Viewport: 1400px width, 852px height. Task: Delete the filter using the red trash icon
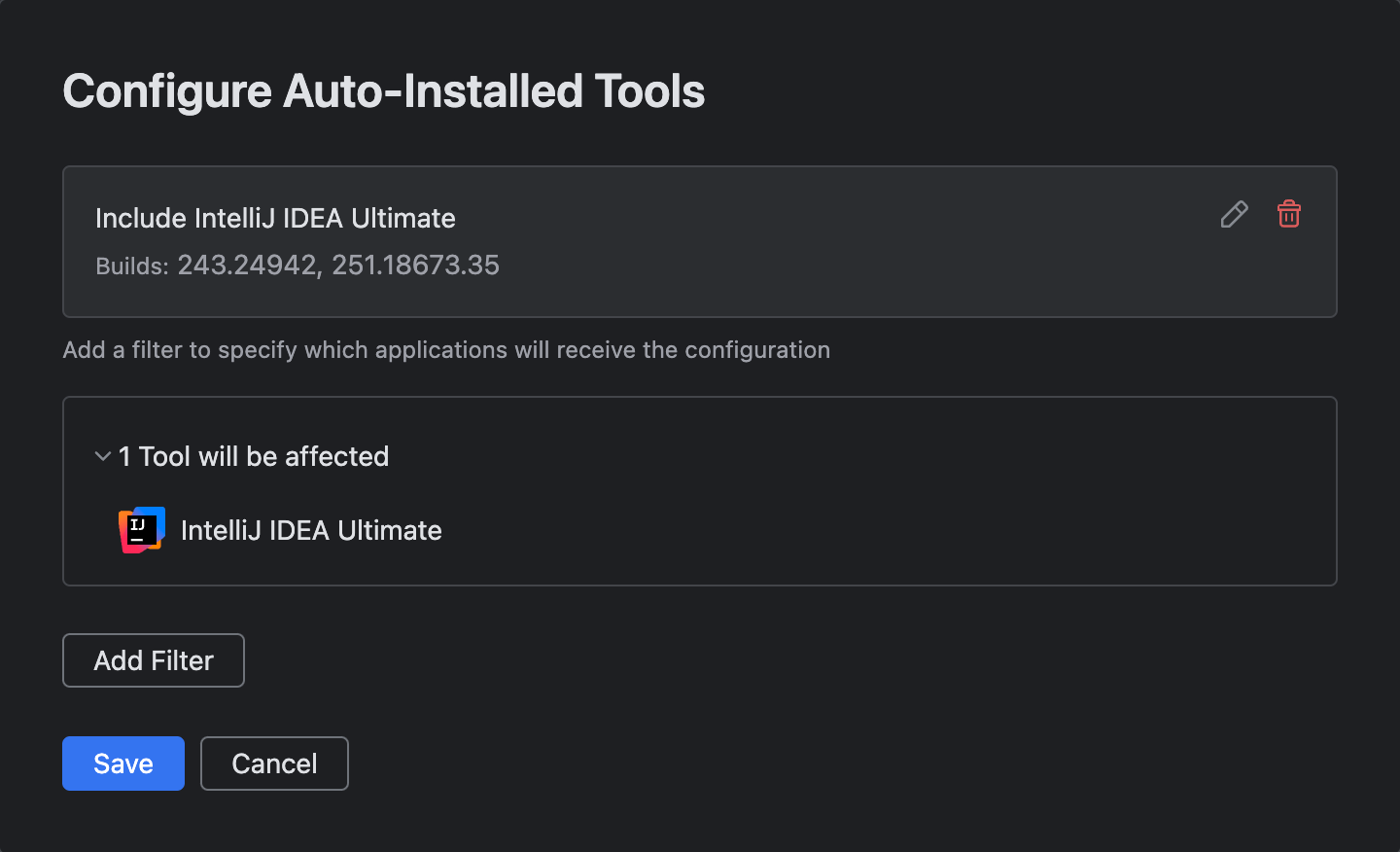click(1289, 214)
